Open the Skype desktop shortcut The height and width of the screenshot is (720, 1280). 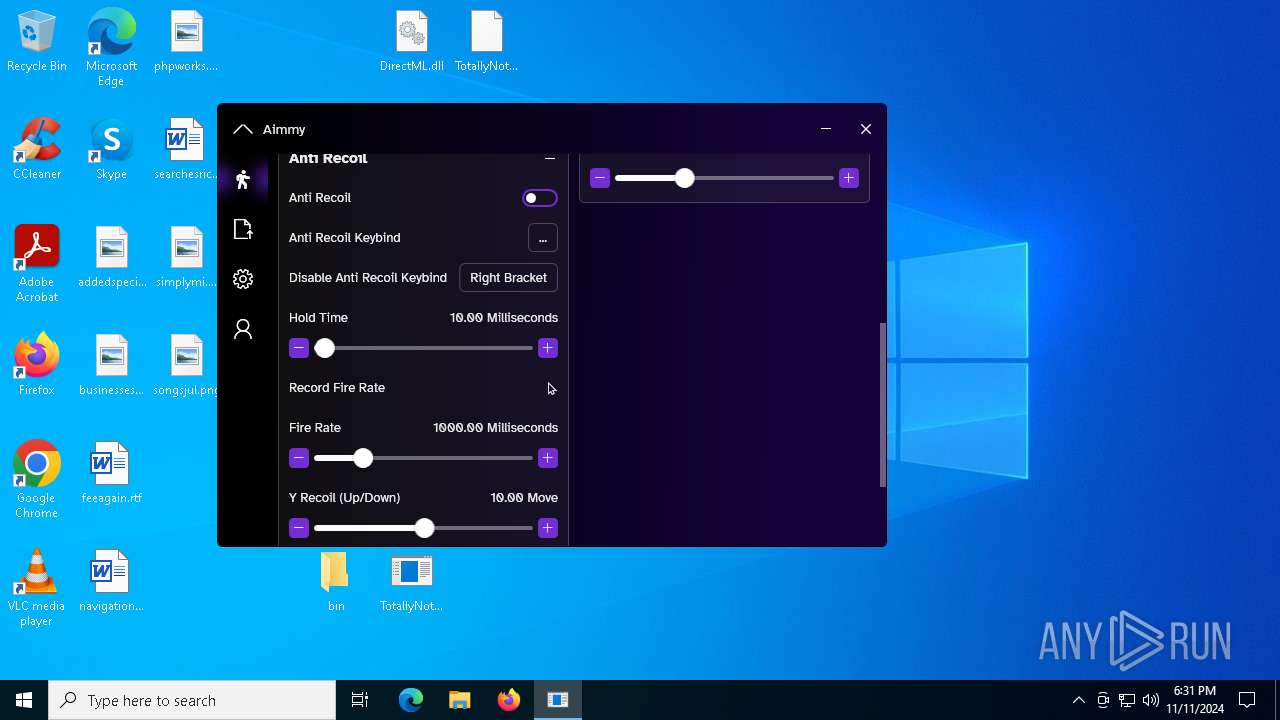point(111,149)
